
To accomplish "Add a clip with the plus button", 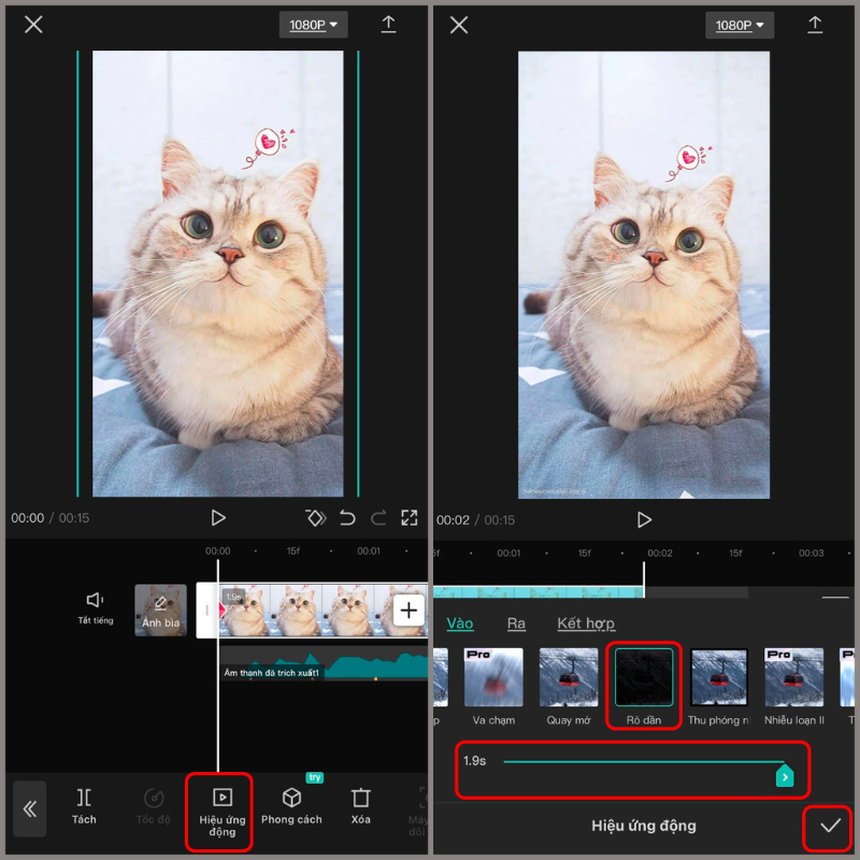I will (x=409, y=610).
